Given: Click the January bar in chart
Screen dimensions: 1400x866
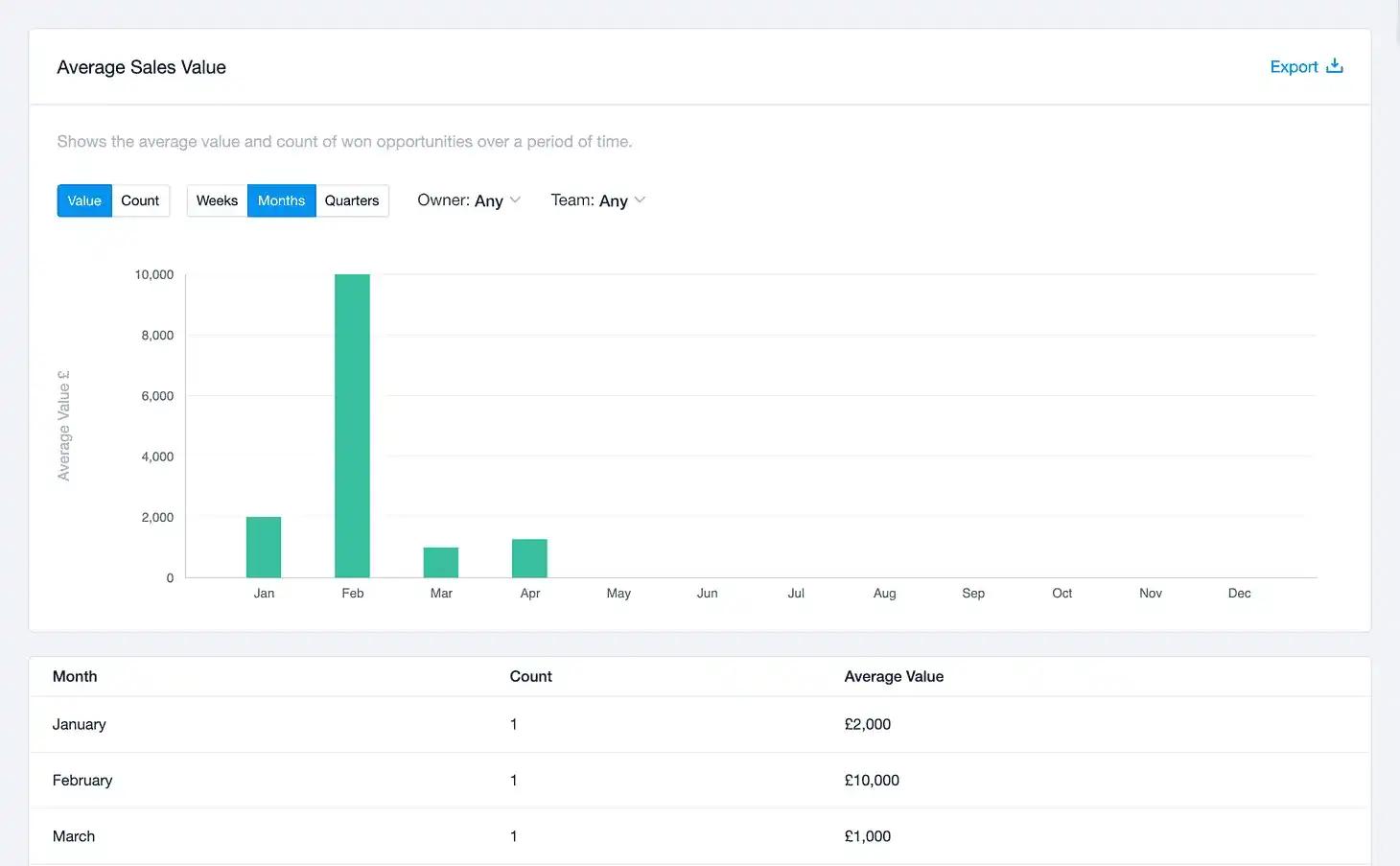Looking at the screenshot, I should point(264,547).
